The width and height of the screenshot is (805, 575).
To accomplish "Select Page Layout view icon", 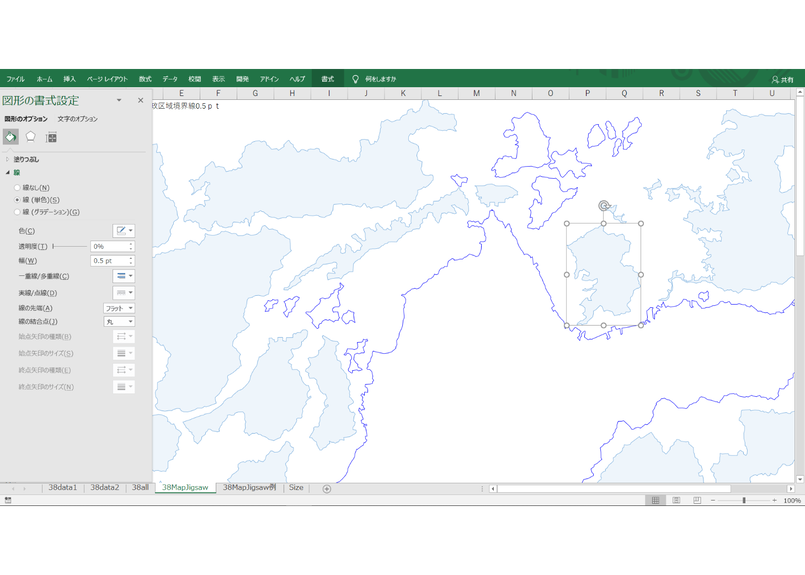I will [676, 500].
